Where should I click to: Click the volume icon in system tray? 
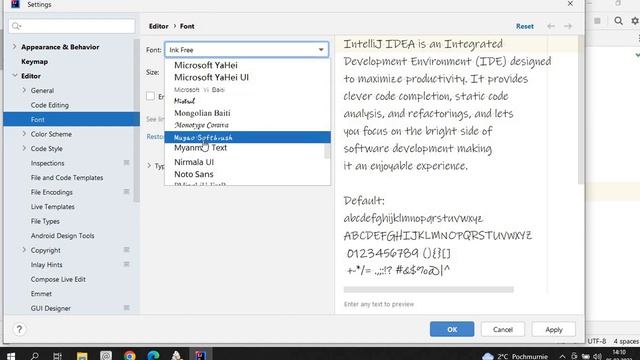click(x=597, y=356)
